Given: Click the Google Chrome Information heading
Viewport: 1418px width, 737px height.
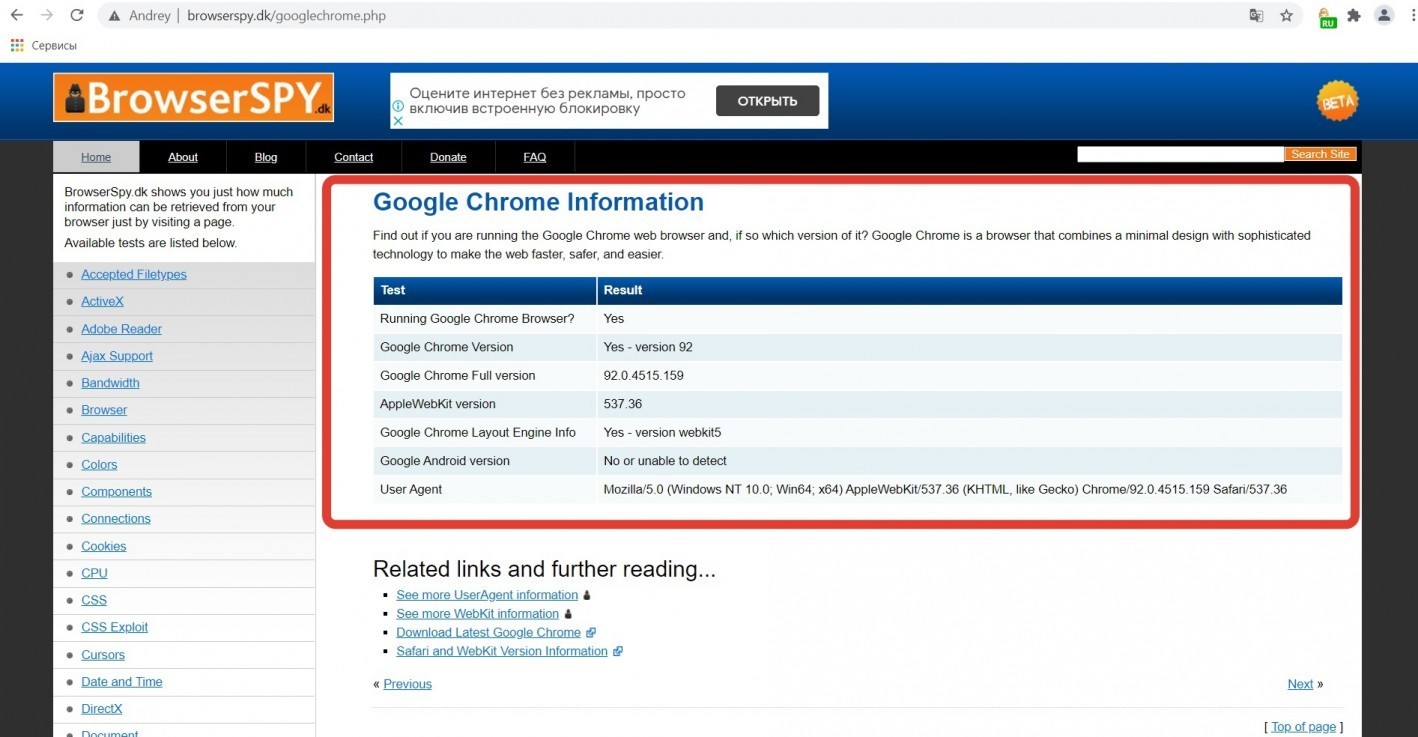Looking at the screenshot, I should 538,202.
